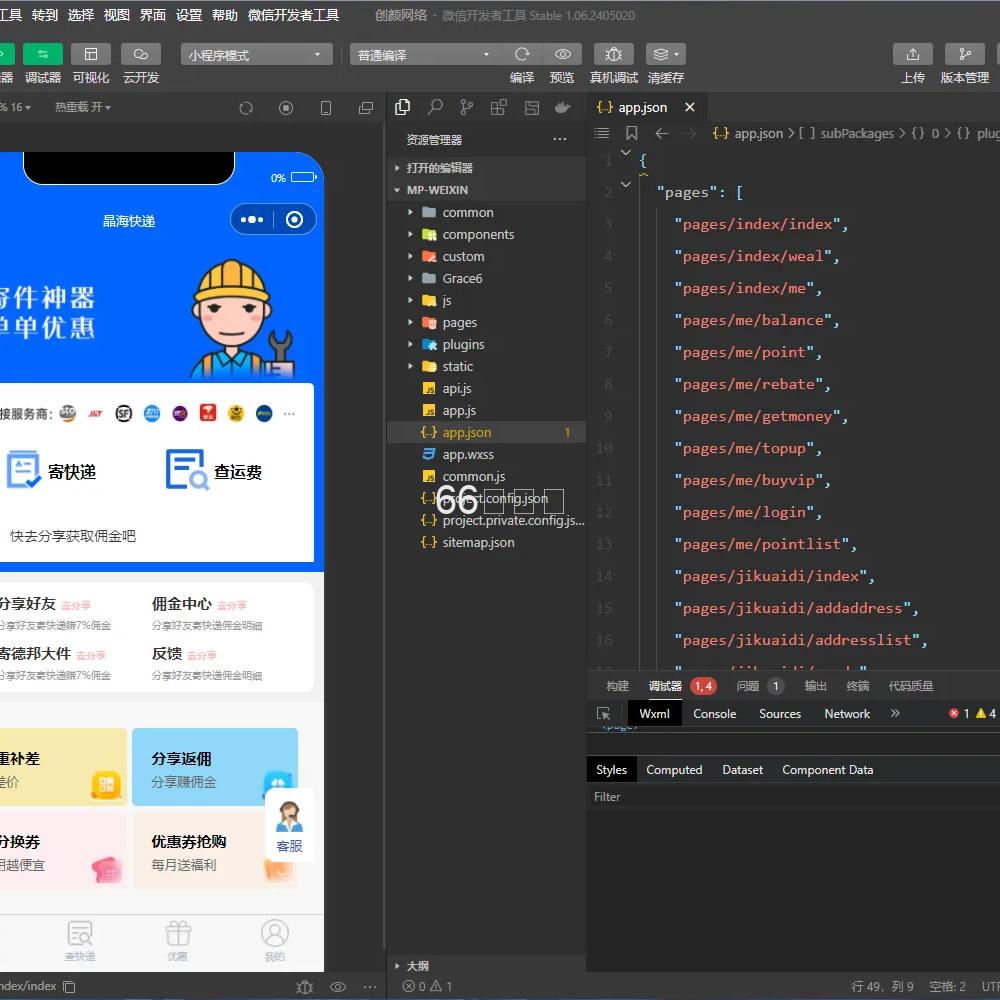The width and height of the screenshot is (1000, 1000).
Task: Open version management (版本管理) icon
Action: click(964, 54)
